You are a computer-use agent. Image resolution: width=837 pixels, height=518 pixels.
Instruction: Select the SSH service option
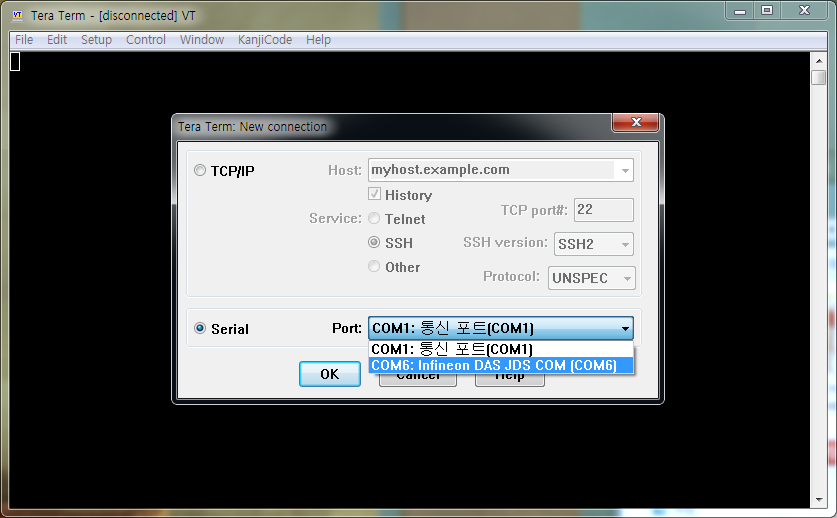[x=374, y=242]
